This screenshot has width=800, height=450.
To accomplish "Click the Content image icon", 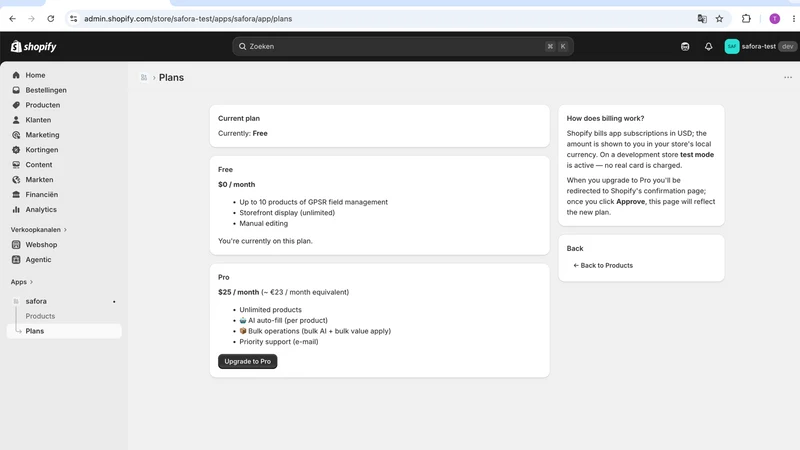I will pyautogui.click(x=16, y=165).
